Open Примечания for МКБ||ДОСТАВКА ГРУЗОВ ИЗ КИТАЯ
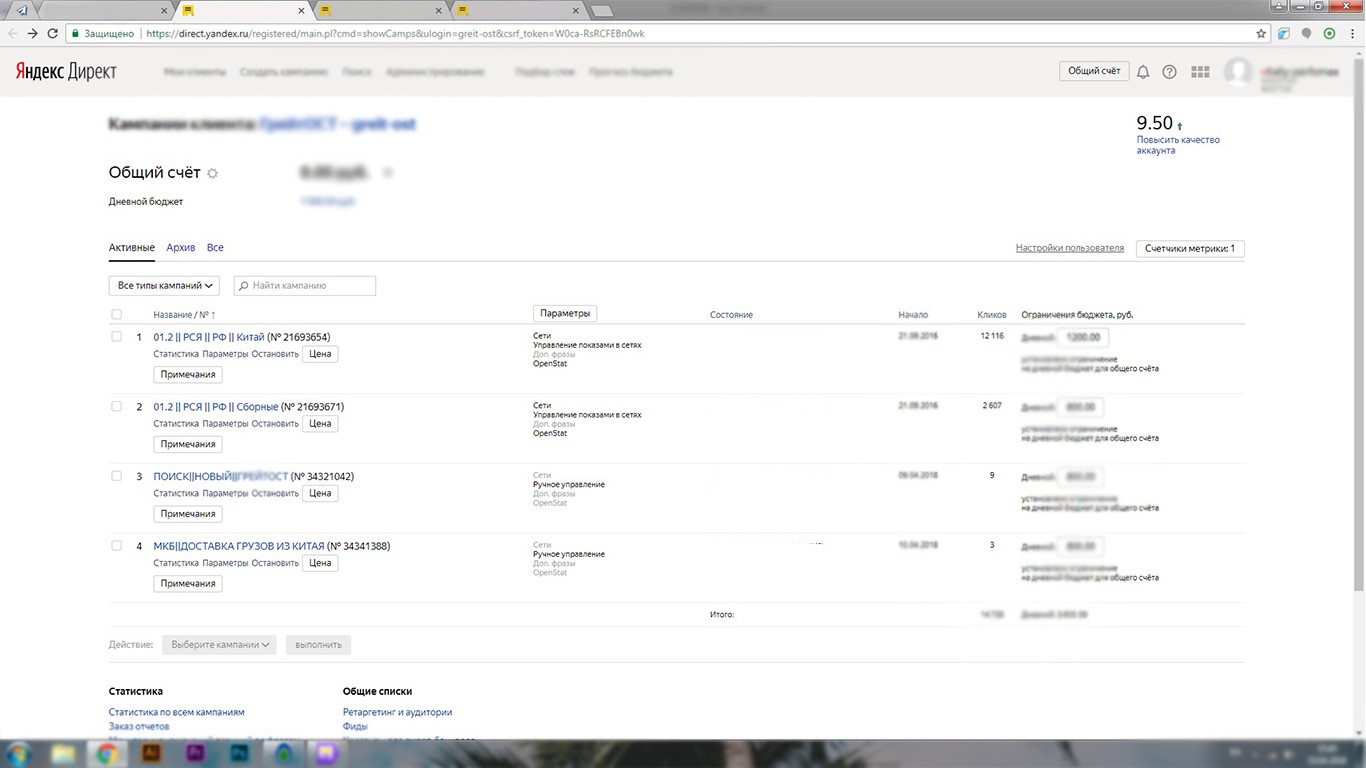Screen dimensions: 1366x768 (x=188, y=584)
